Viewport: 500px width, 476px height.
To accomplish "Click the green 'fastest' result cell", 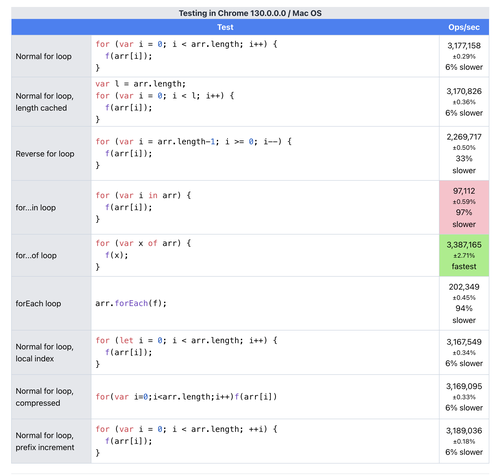I will (464, 255).
